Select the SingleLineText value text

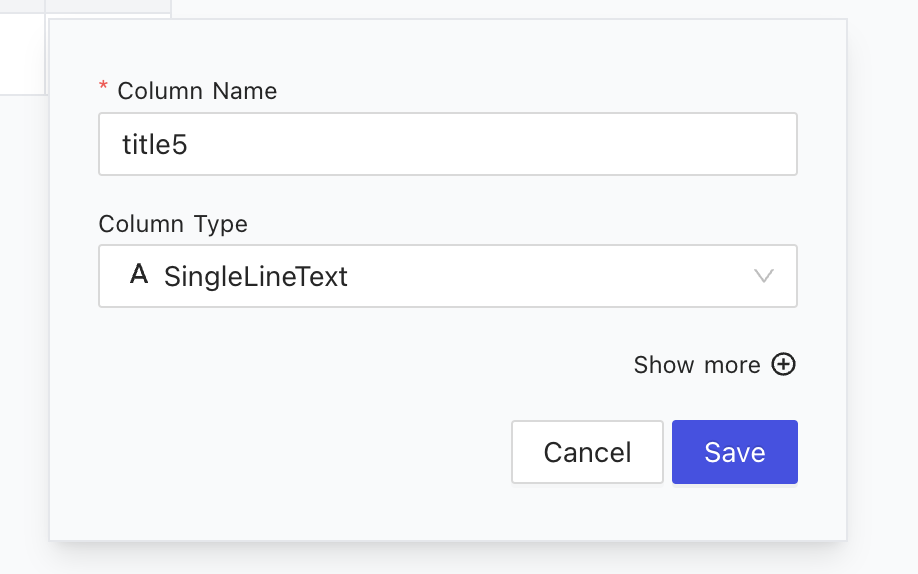point(256,276)
